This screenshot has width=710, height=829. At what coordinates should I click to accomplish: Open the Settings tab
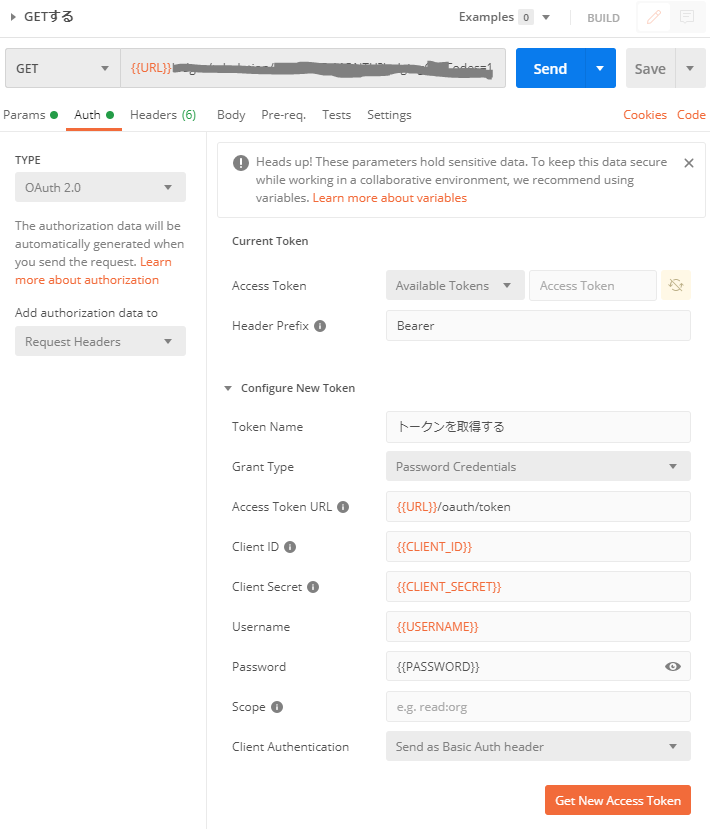click(389, 115)
